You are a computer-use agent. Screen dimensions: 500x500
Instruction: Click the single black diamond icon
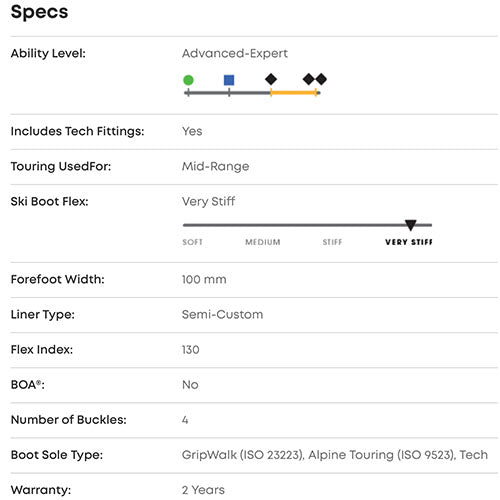pos(271,79)
